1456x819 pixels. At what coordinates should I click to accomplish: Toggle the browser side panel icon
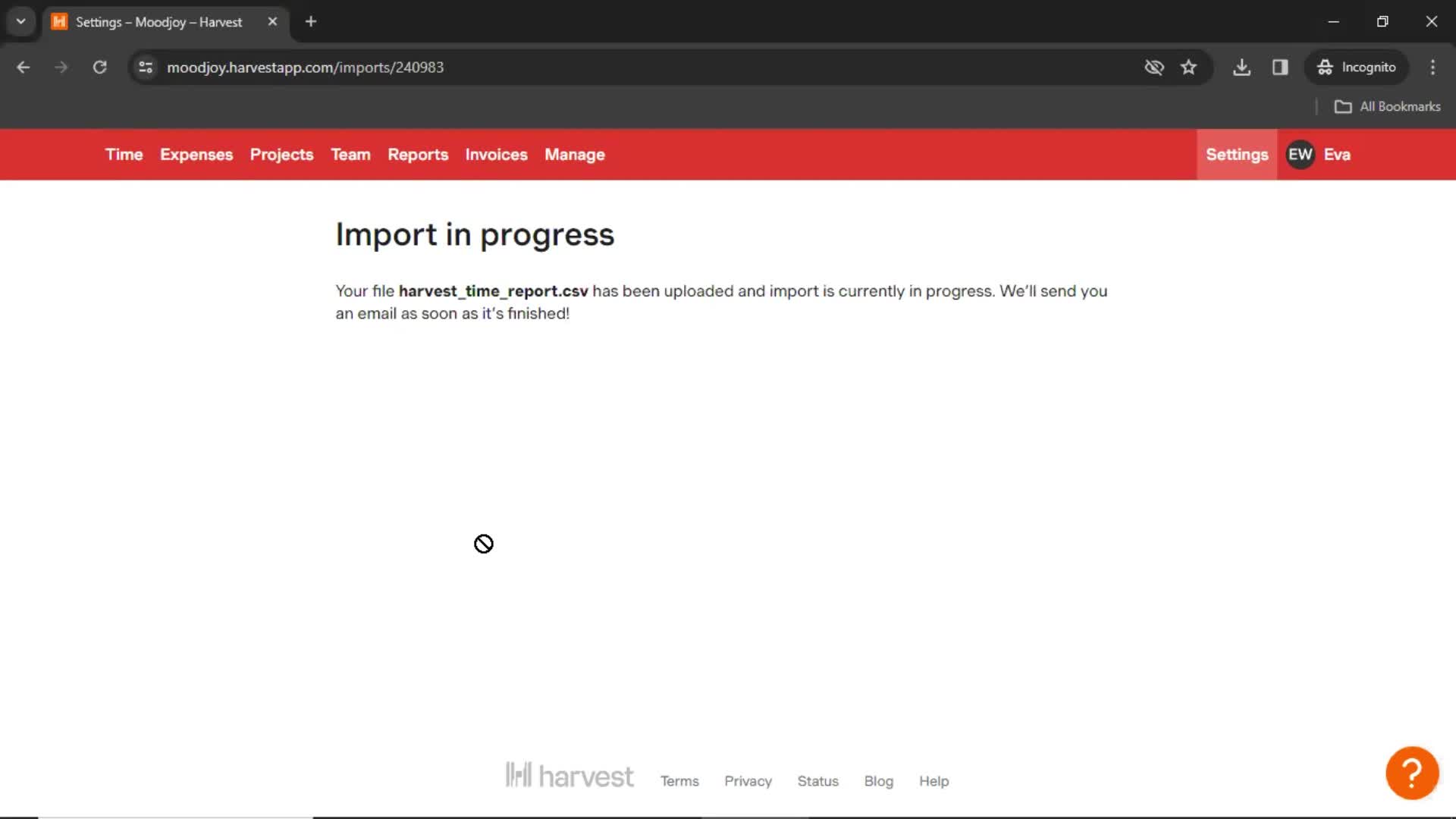1280,67
